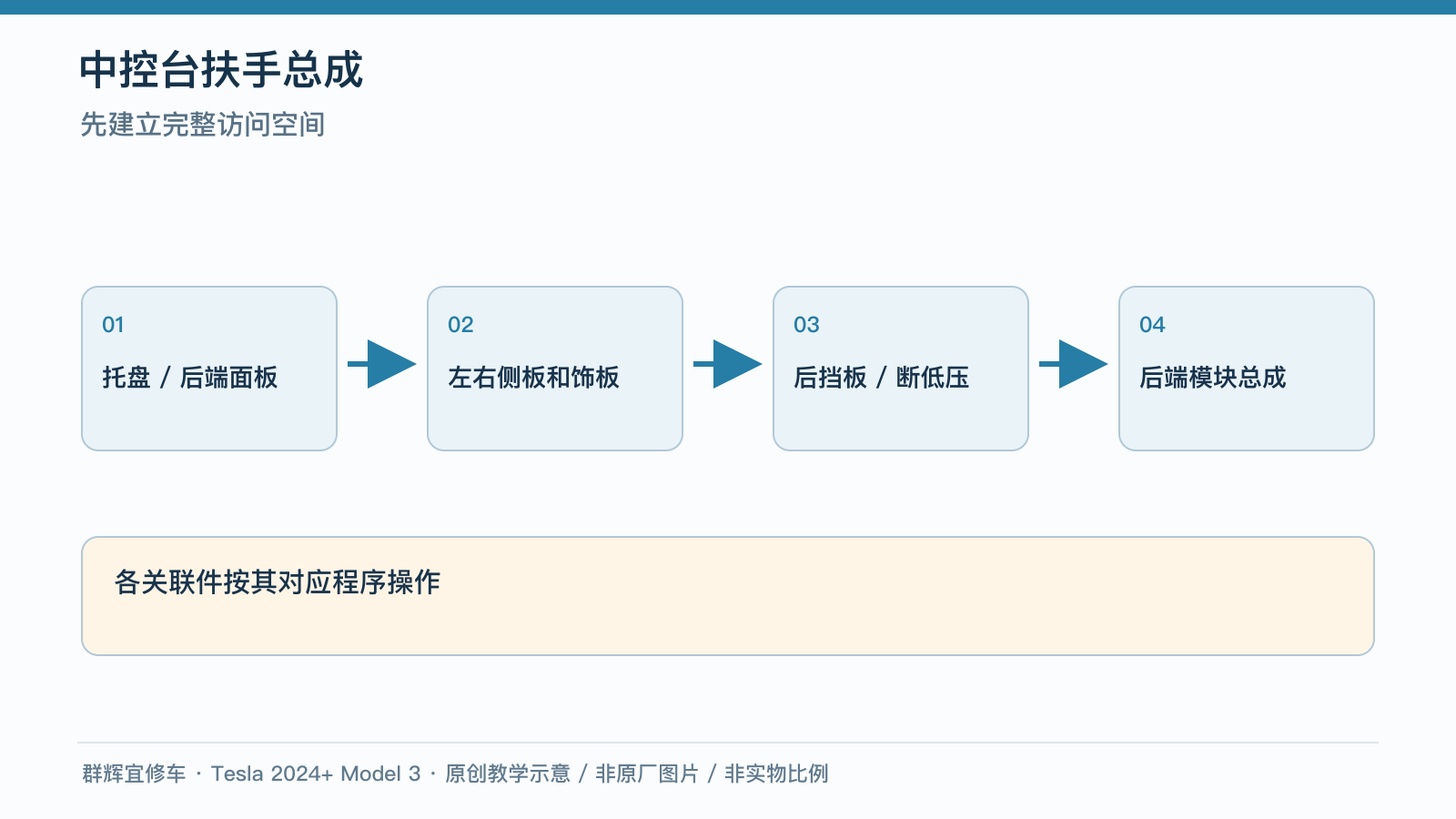The width and height of the screenshot is (1456, 819).
Task: Select the step 03 card 后挡板 / 断低压
Action: click(x=901, y=369)
